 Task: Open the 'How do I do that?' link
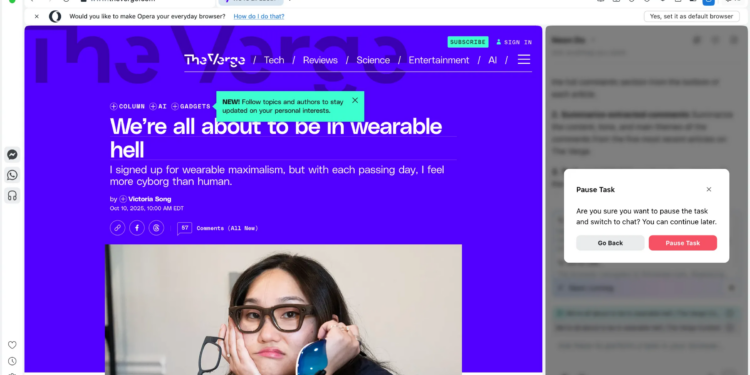[x=259, y=16]
